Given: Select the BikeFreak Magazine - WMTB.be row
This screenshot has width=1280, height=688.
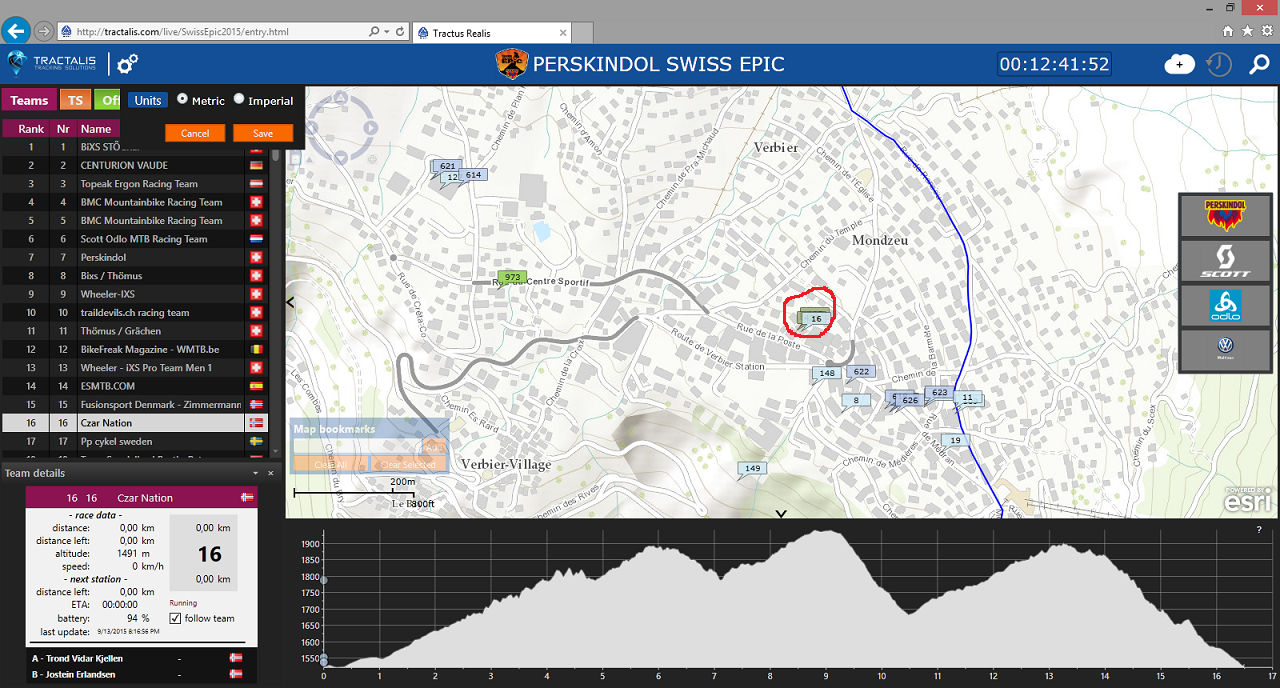Looking at the screenshot, I should pyautogui.click(x=136, y=349).
